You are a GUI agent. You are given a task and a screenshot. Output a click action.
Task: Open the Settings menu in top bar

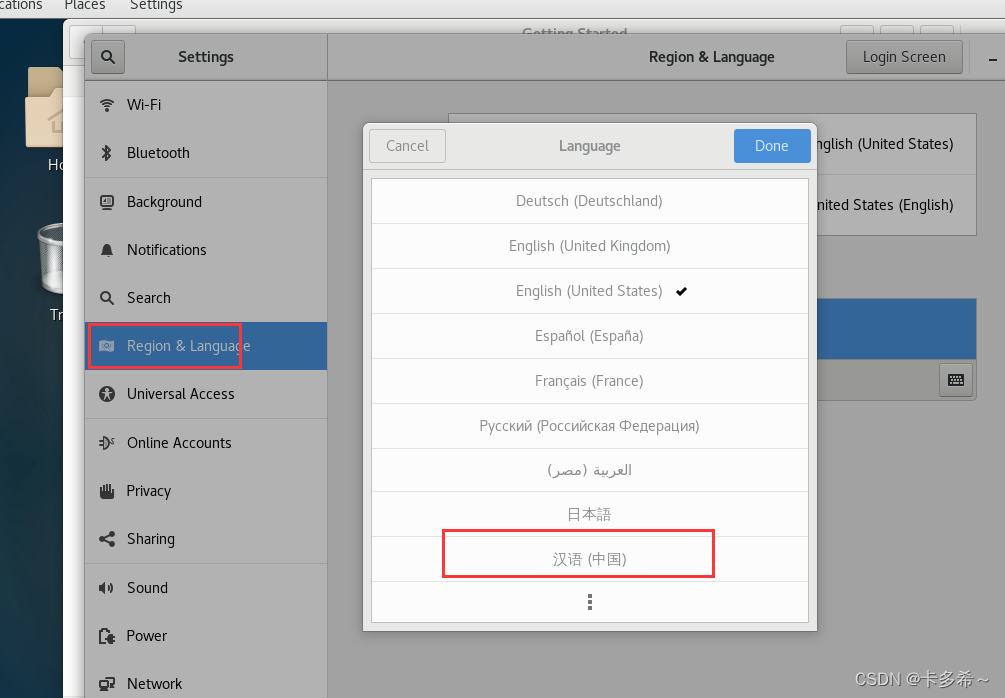156,5
